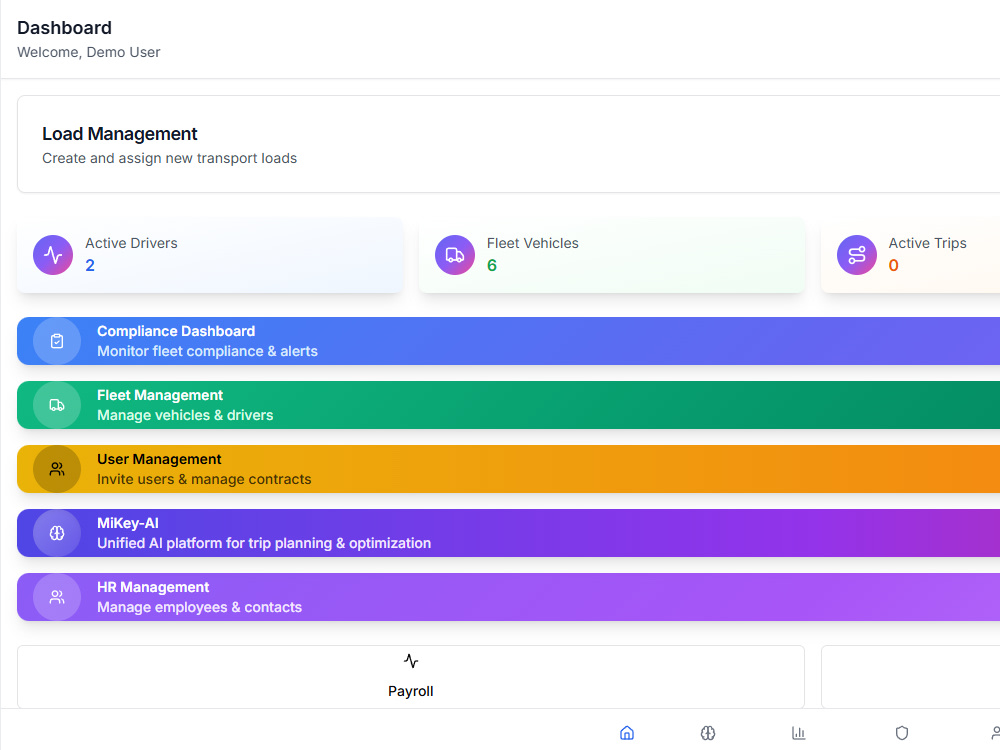This screenshot has height=750, width=1000.
Task: Click the MiKey-AI brain icon
Action: pyautogui.click(x=57, y=533)
